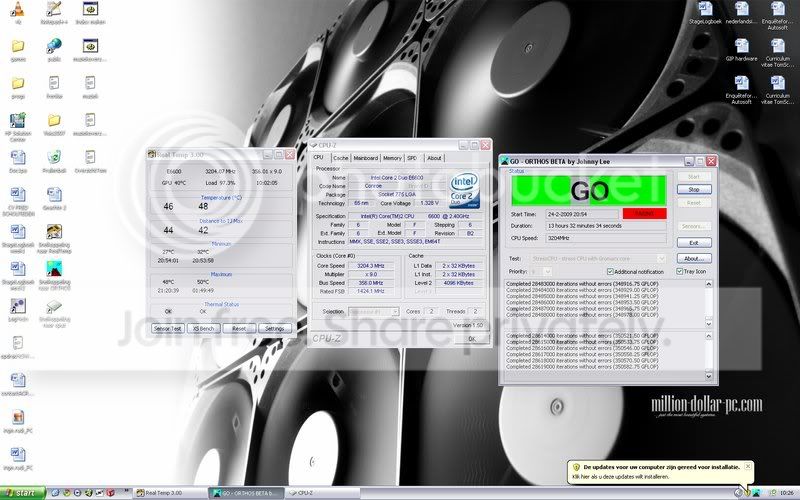Click the ORTHOS tray icon in taskbar
Screen dimensions: 800x500
756,493
